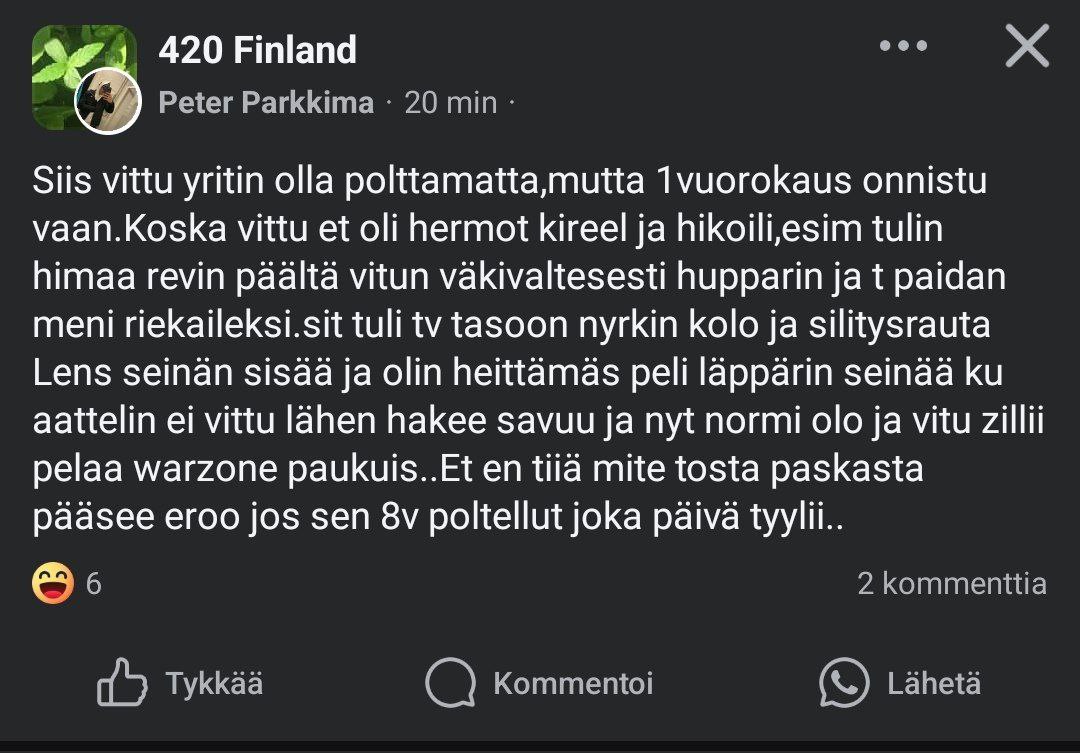This screenshot has width=1080, height=753.
Task: Open Peter Parkkima's profile name link
Action: click(266, 102)
